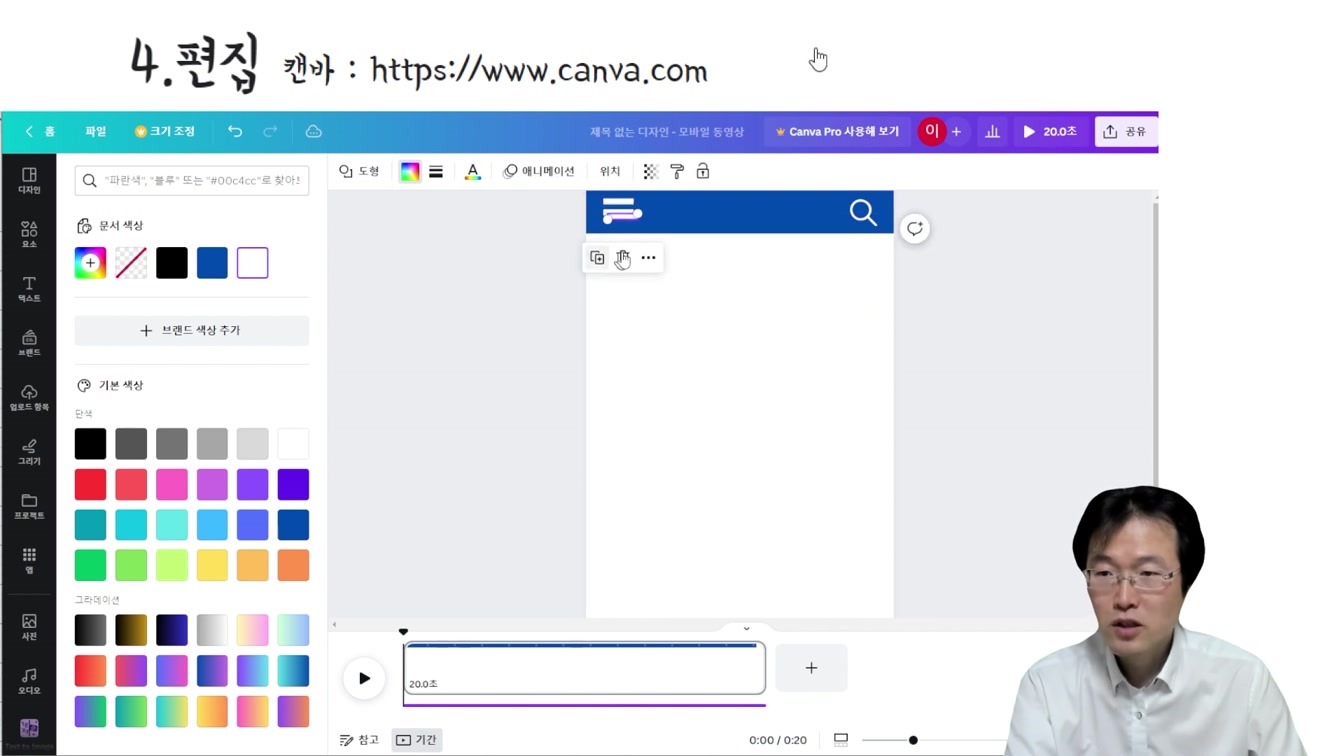Select the blue document color swatch

point(212,263)
